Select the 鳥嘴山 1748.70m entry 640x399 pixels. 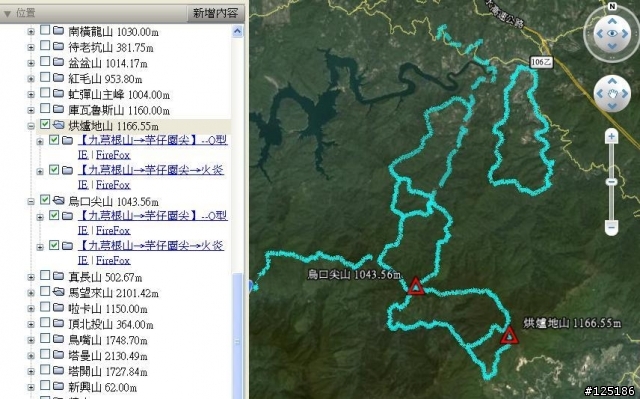[x=108, y=340]
